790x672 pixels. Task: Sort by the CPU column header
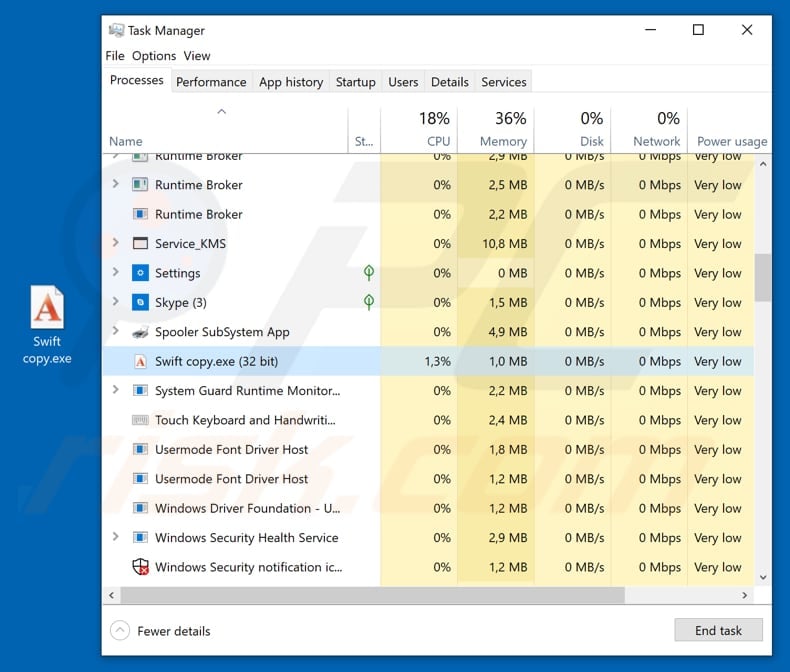419,130
